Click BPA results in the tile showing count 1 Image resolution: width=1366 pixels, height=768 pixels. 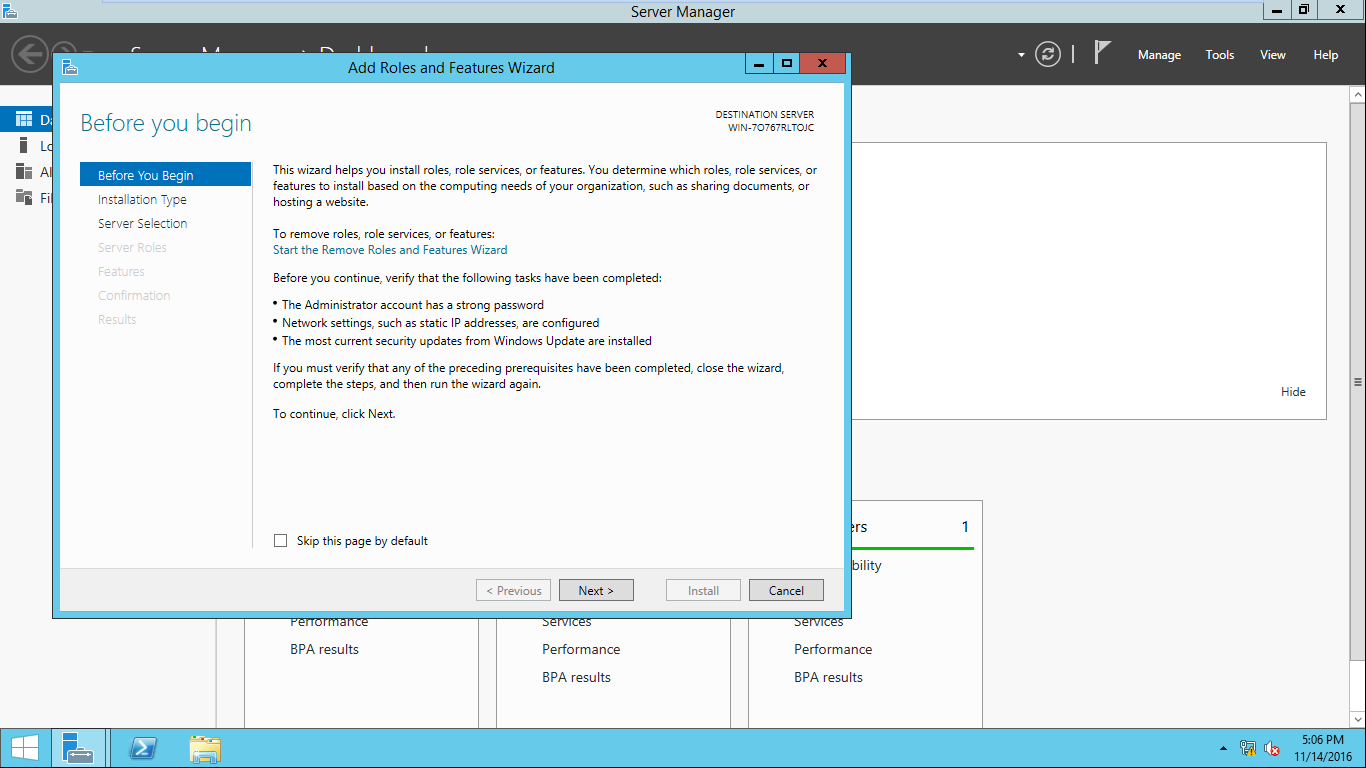click(828, 677)
